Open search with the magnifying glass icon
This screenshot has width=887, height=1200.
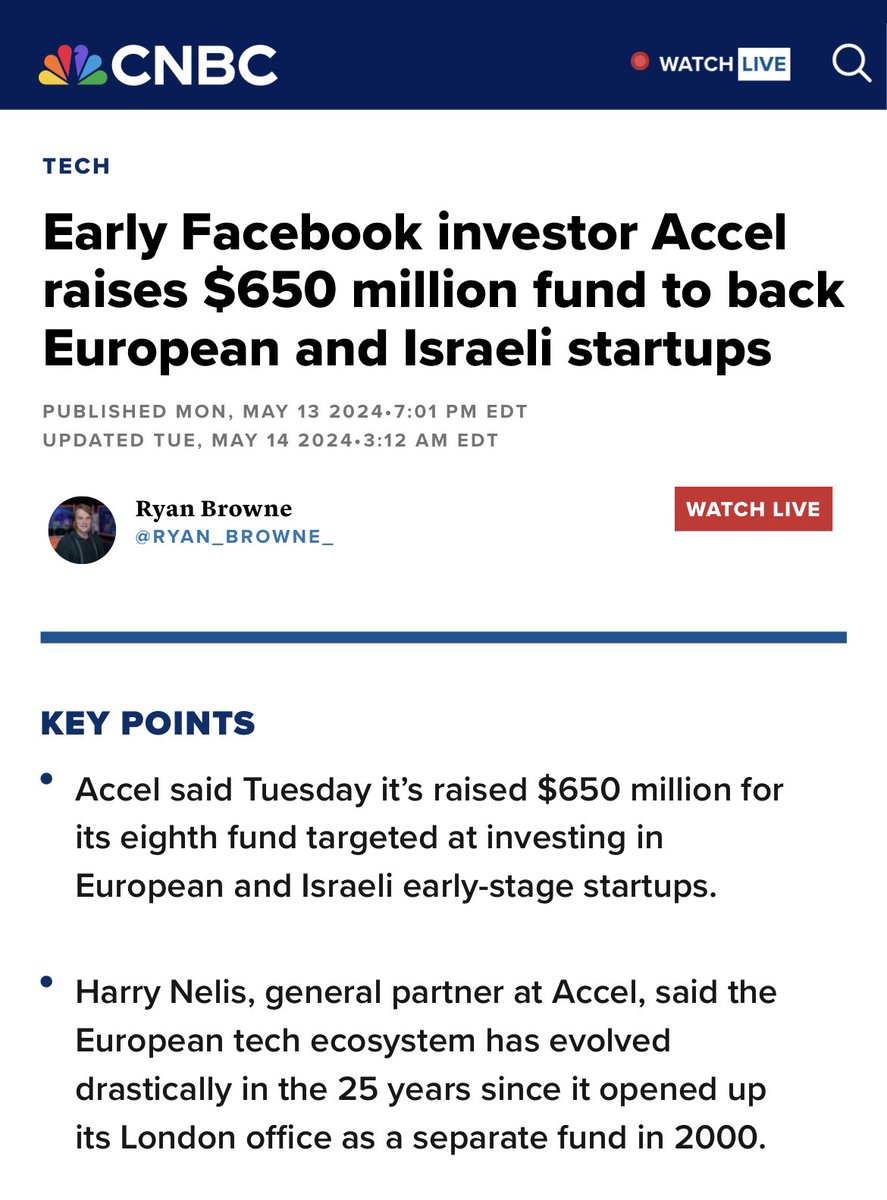pyautogui.click(x=852, y=63)
